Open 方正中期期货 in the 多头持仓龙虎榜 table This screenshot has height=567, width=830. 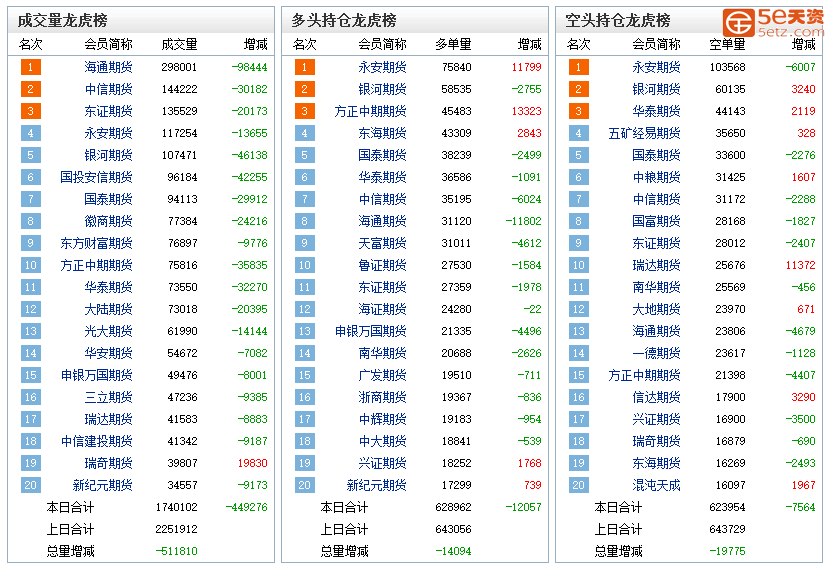tap(371, 111)
